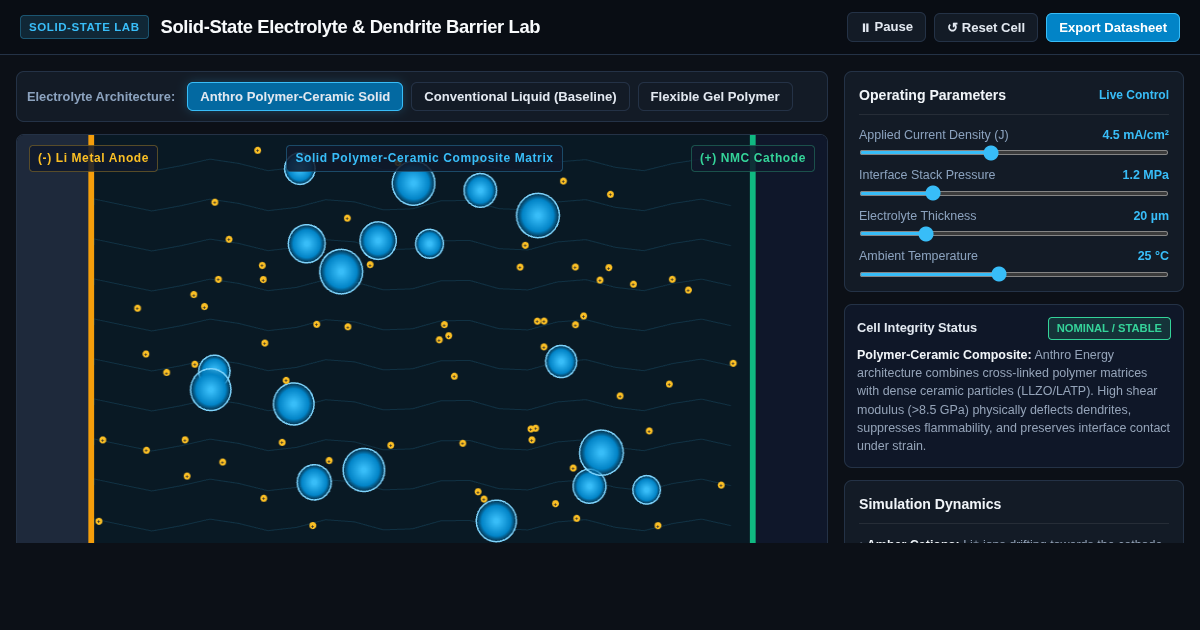The height and width of the screenshot is (630, 1200).
Task: Click the Interface Stack Pressure label
Action: tap(927, 175)
